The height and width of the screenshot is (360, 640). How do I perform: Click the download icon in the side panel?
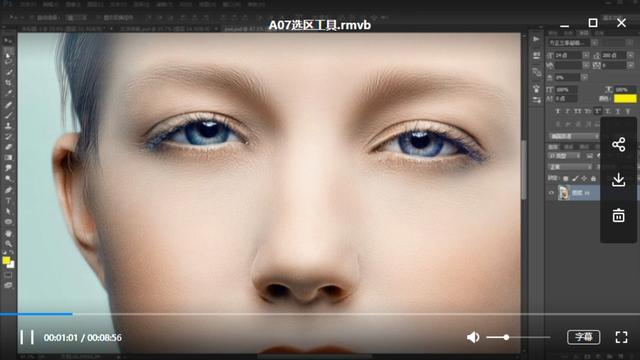(618, 180)
